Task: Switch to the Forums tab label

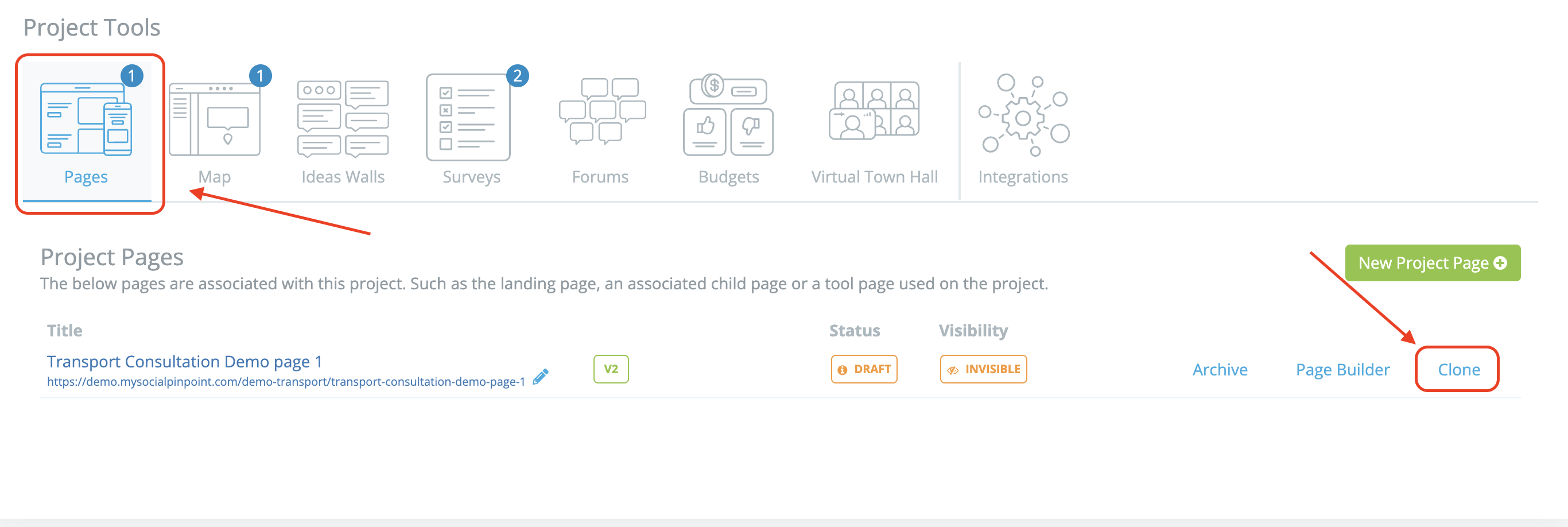Action: coord(600,176)
